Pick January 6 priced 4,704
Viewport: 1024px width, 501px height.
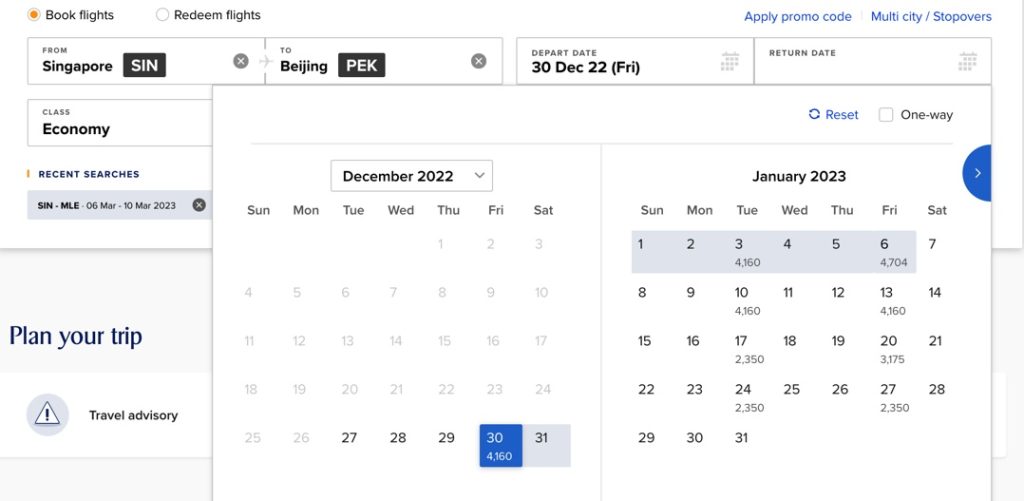[x=893, y=252]
